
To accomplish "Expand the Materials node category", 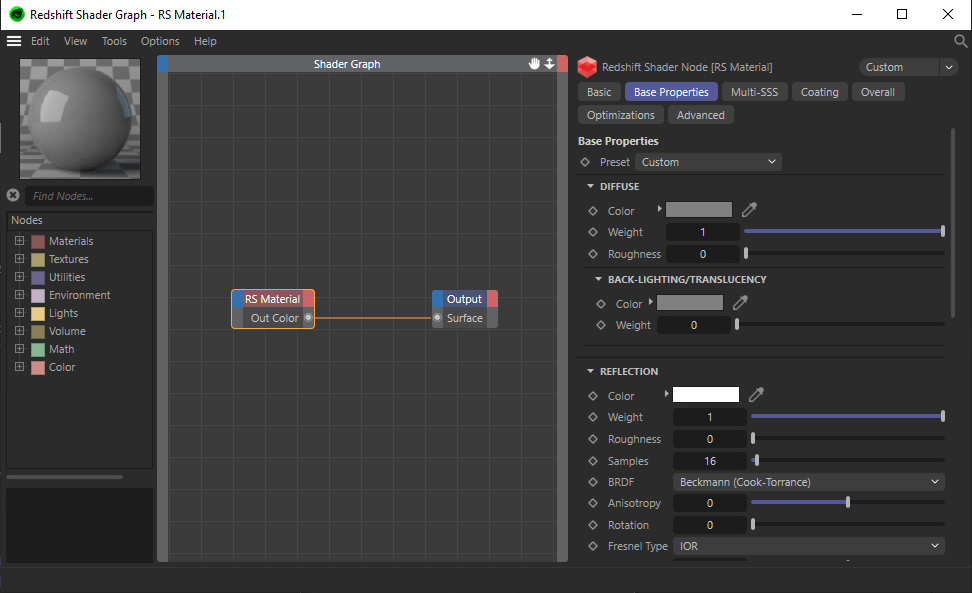I will pos(19,240).
